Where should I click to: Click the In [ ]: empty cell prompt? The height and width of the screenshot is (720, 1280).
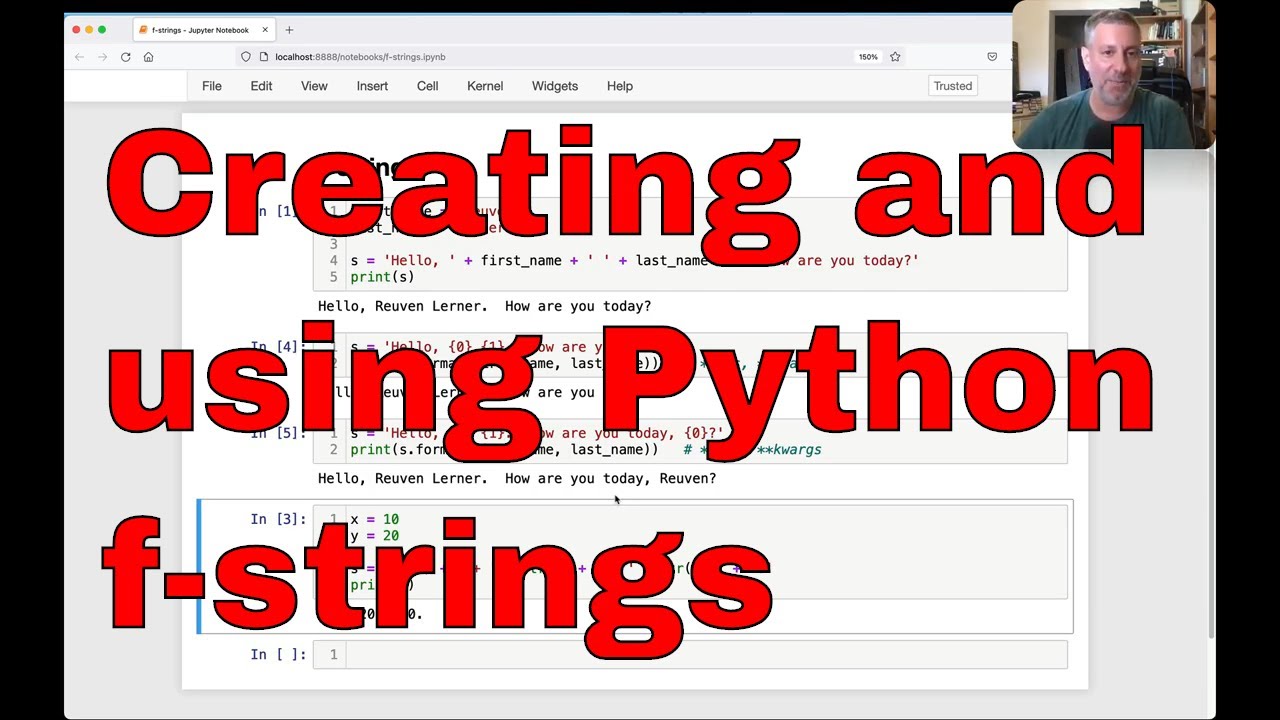pyautogui.click(x=278, y=655)
